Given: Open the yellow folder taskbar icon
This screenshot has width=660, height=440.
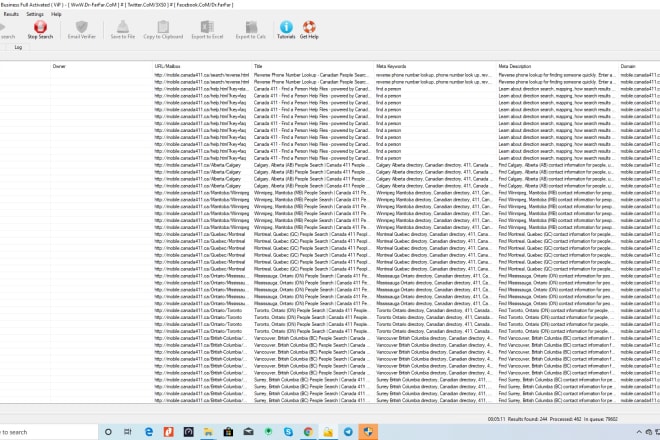Looking at the screenshot, I should click(x=328, y=432).
